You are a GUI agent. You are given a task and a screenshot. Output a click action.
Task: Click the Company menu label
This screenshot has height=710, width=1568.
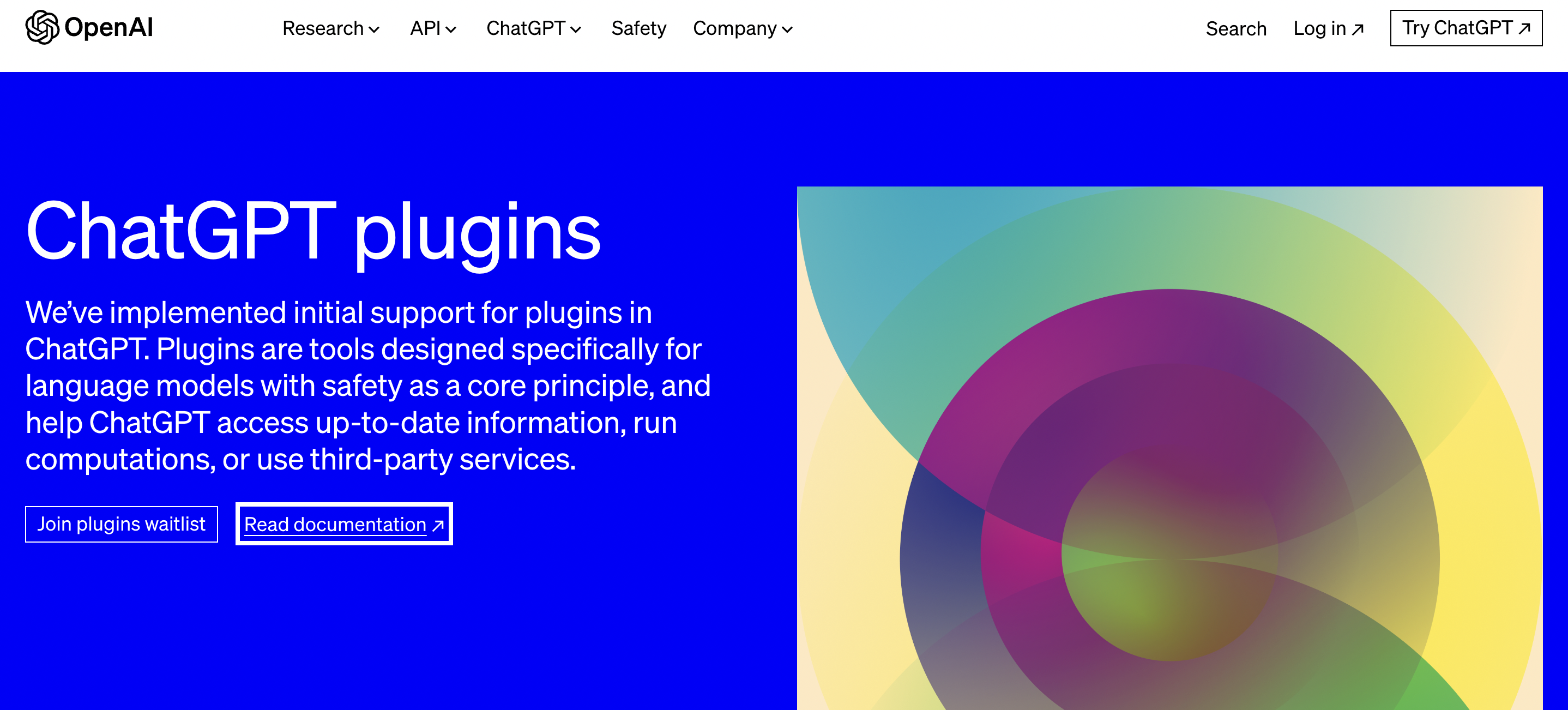(734, 28)
